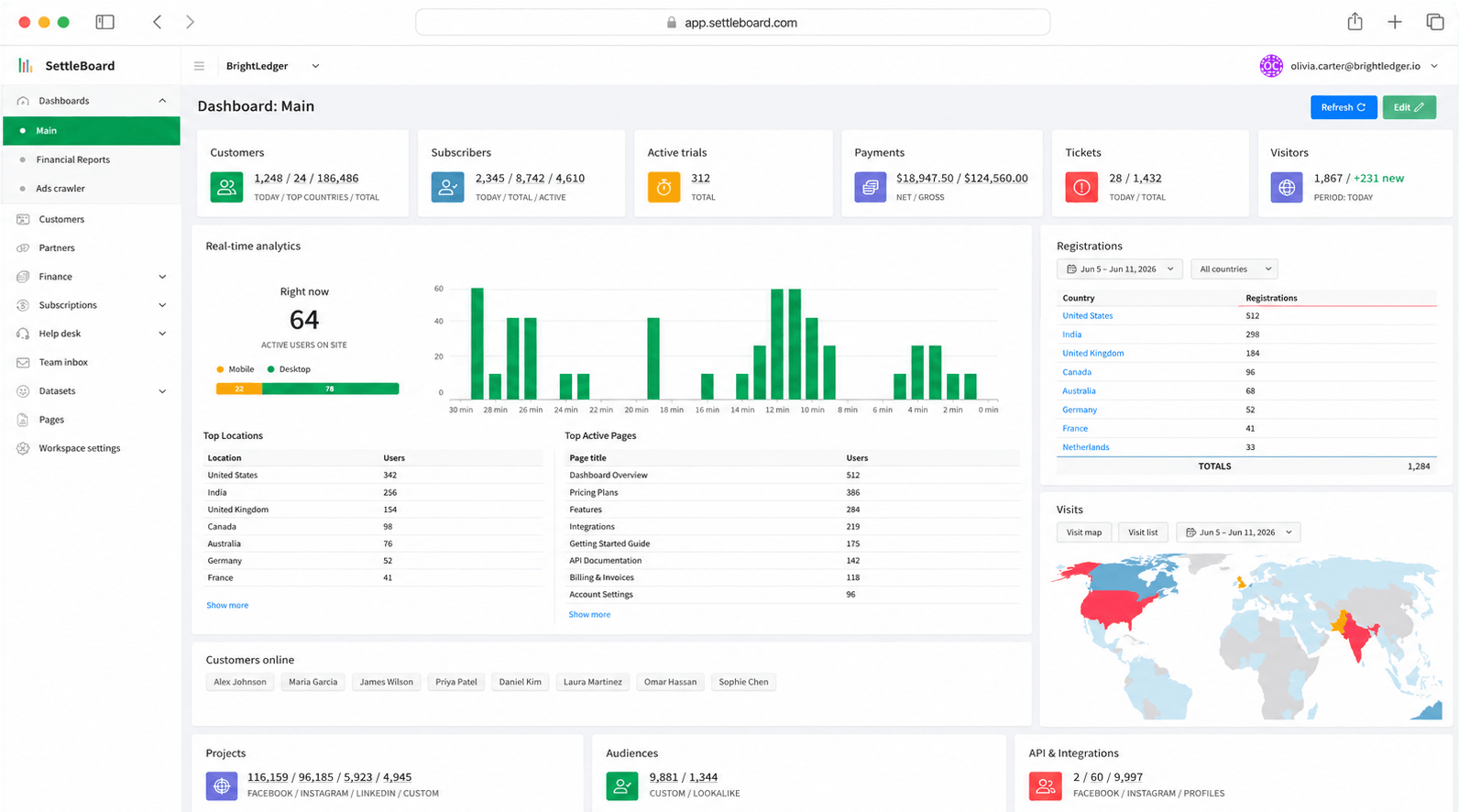The image size is (1459, 812).
Task: Toggle the hamburger sidebar menu icon
Action: 199,66
